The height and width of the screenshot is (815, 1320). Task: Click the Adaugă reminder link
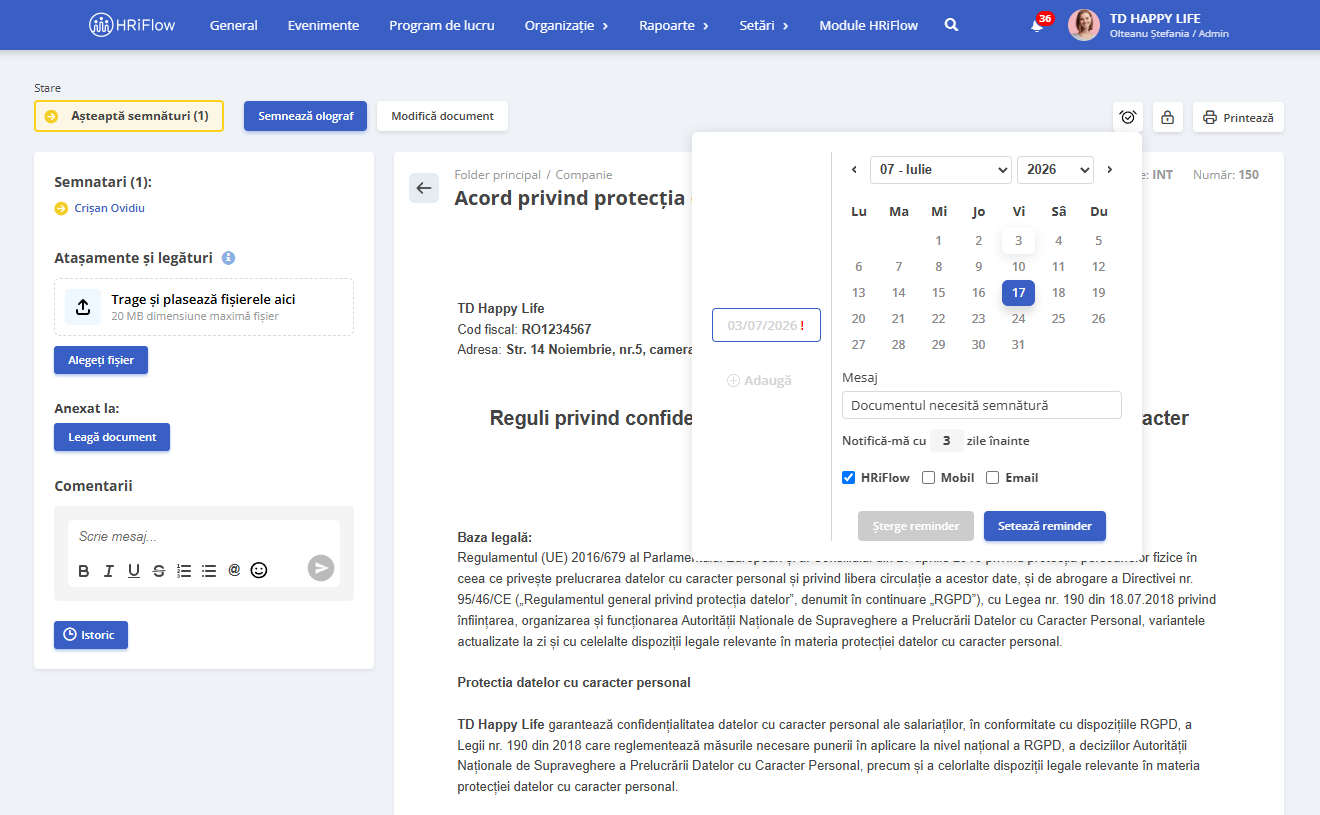(760, 381)
